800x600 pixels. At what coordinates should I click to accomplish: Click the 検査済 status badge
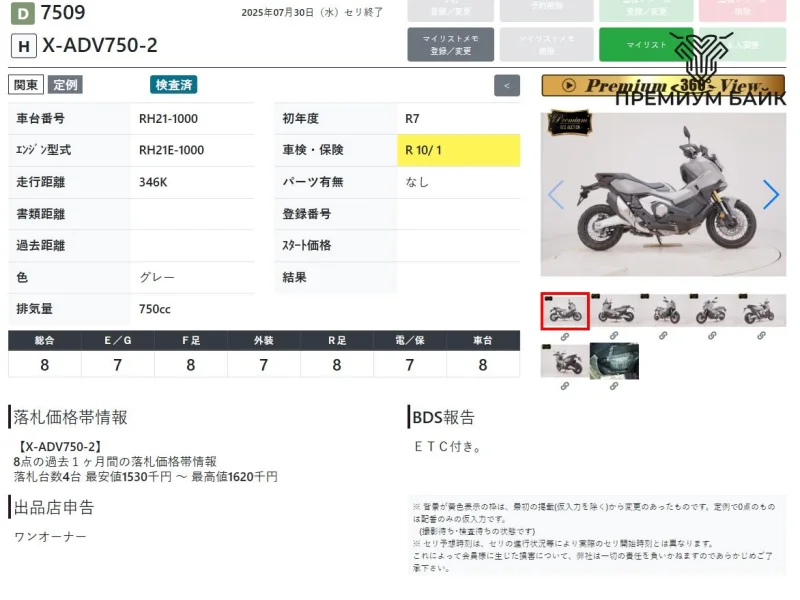coord(174,85)
